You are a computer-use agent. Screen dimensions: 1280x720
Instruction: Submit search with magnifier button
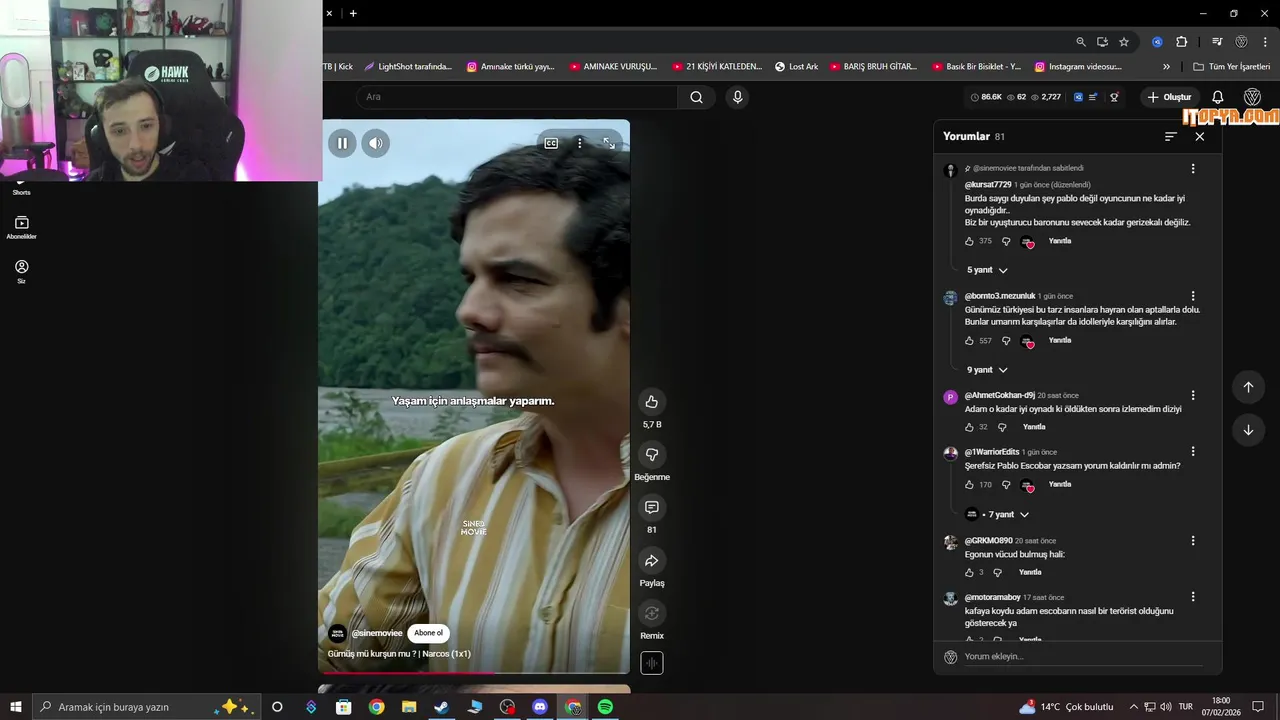click(696, 97)
